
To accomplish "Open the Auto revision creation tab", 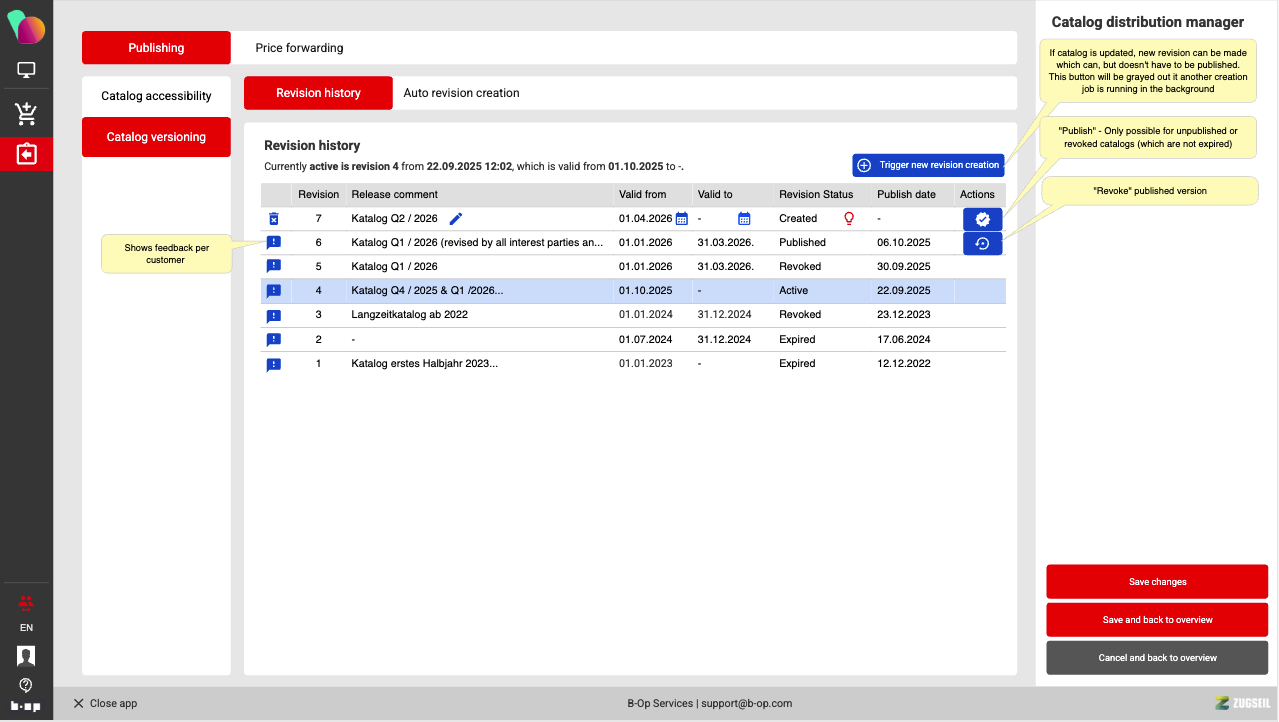I will (x=461, y=93).
